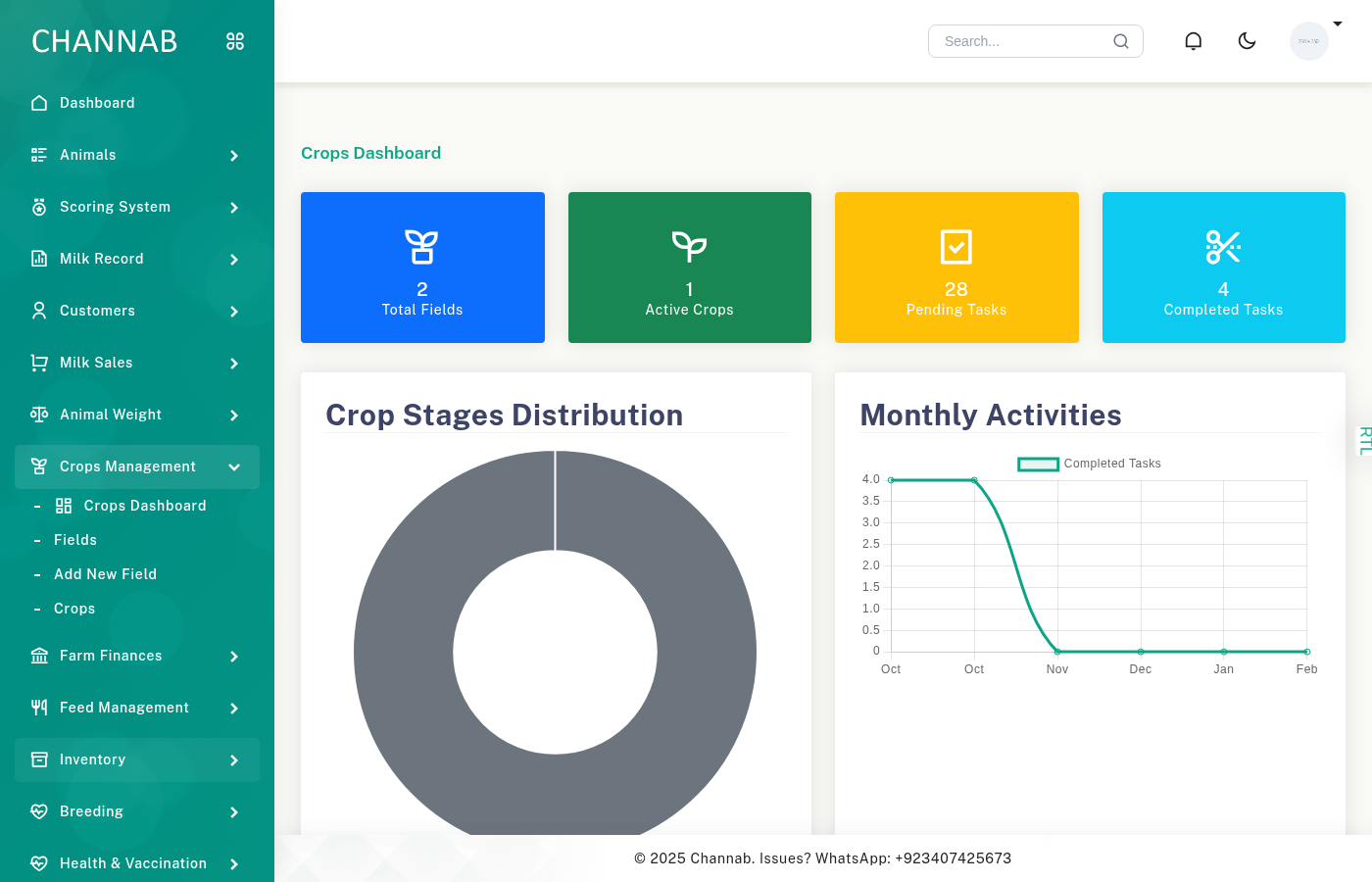Image resolution: width=1372 pixels, height=882 pixels.
Task: Click the Animals sidebar icon
Action: click(38, 154)
